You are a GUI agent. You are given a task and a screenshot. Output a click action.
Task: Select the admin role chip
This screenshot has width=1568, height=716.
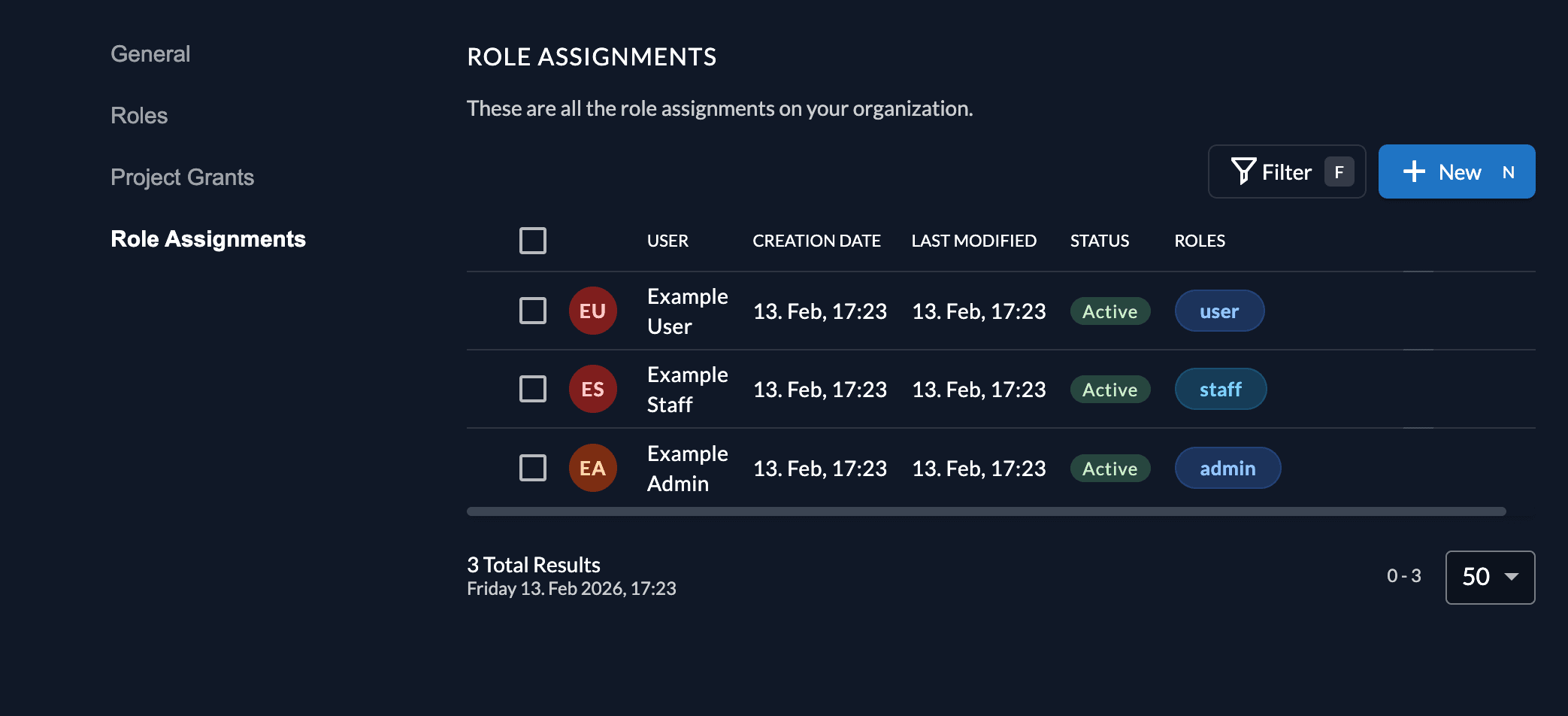pyautogui.click(x=1227, y=467)
